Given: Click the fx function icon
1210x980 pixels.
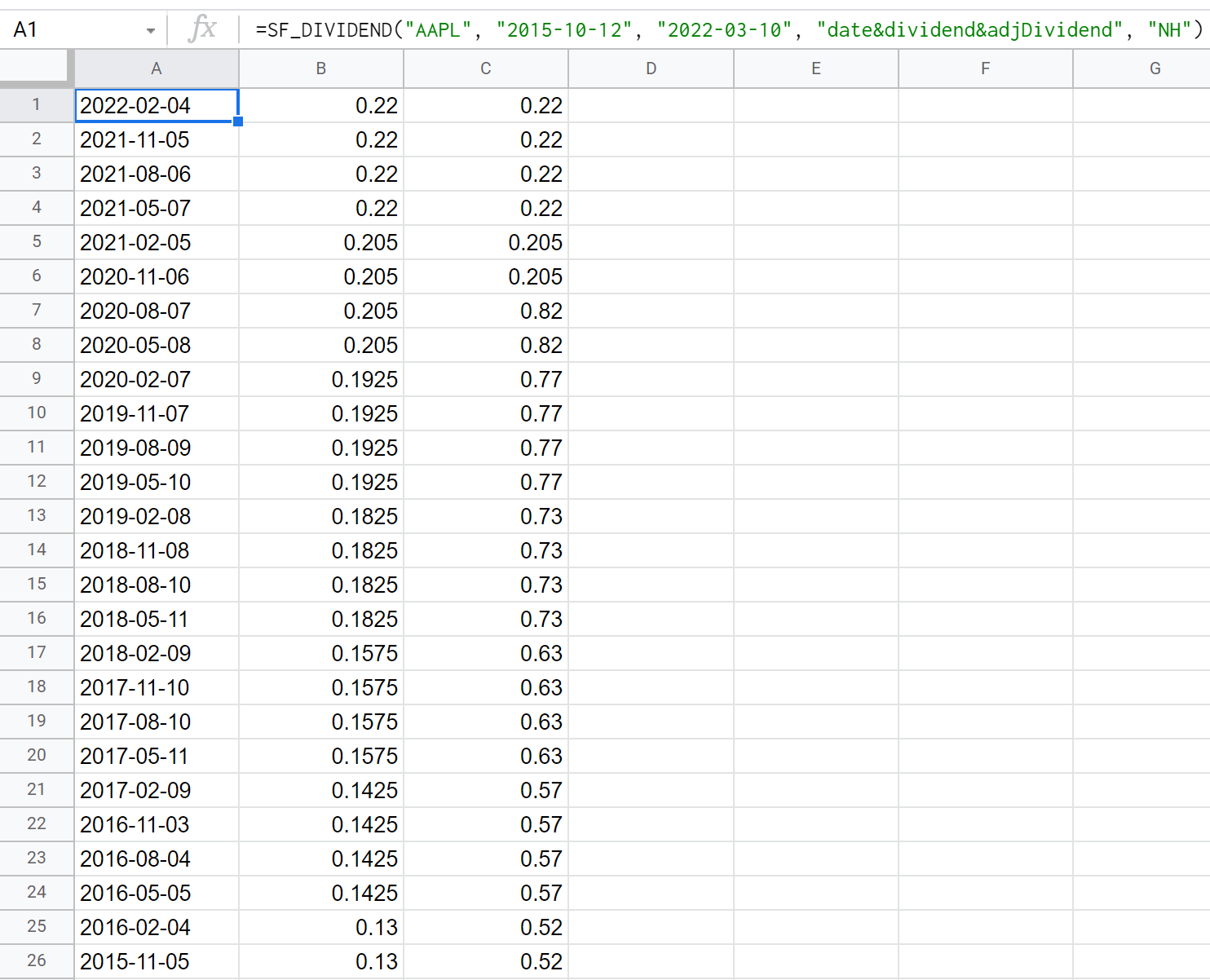Looking at the screenshot, I should point(202,29).
